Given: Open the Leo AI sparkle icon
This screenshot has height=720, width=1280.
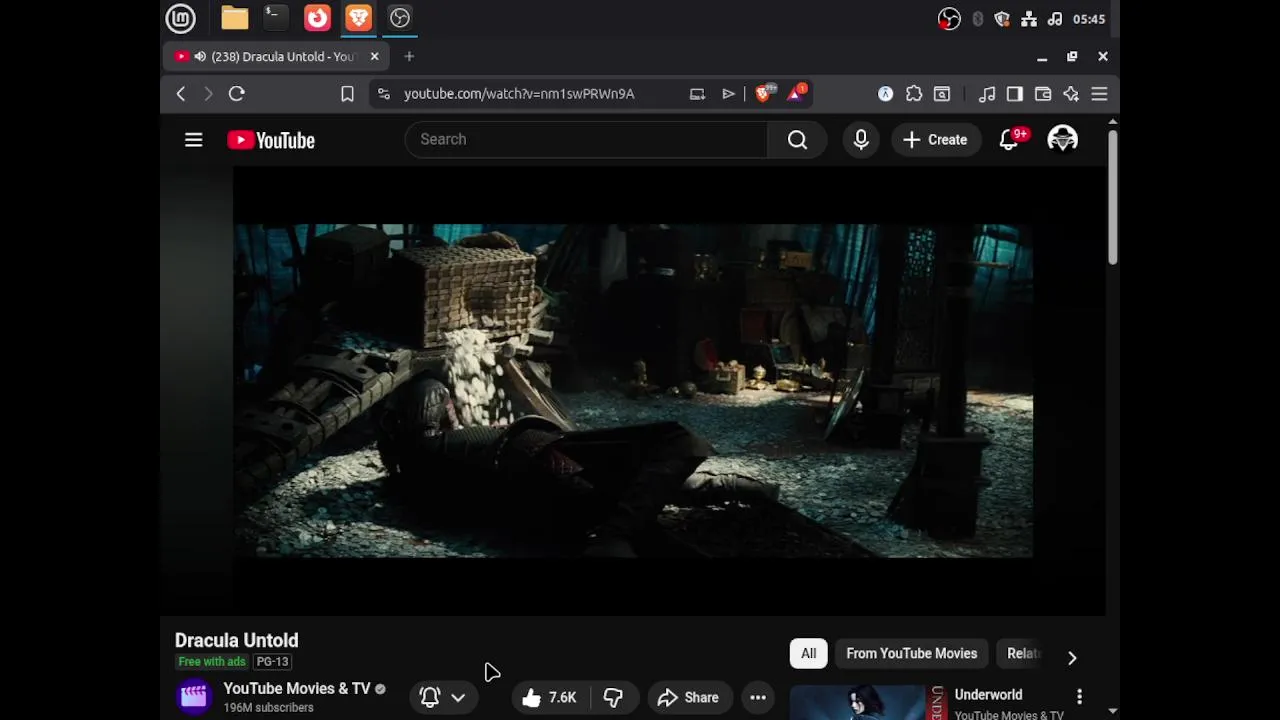Looking at the screenshot, I should tap(1071, 94).
